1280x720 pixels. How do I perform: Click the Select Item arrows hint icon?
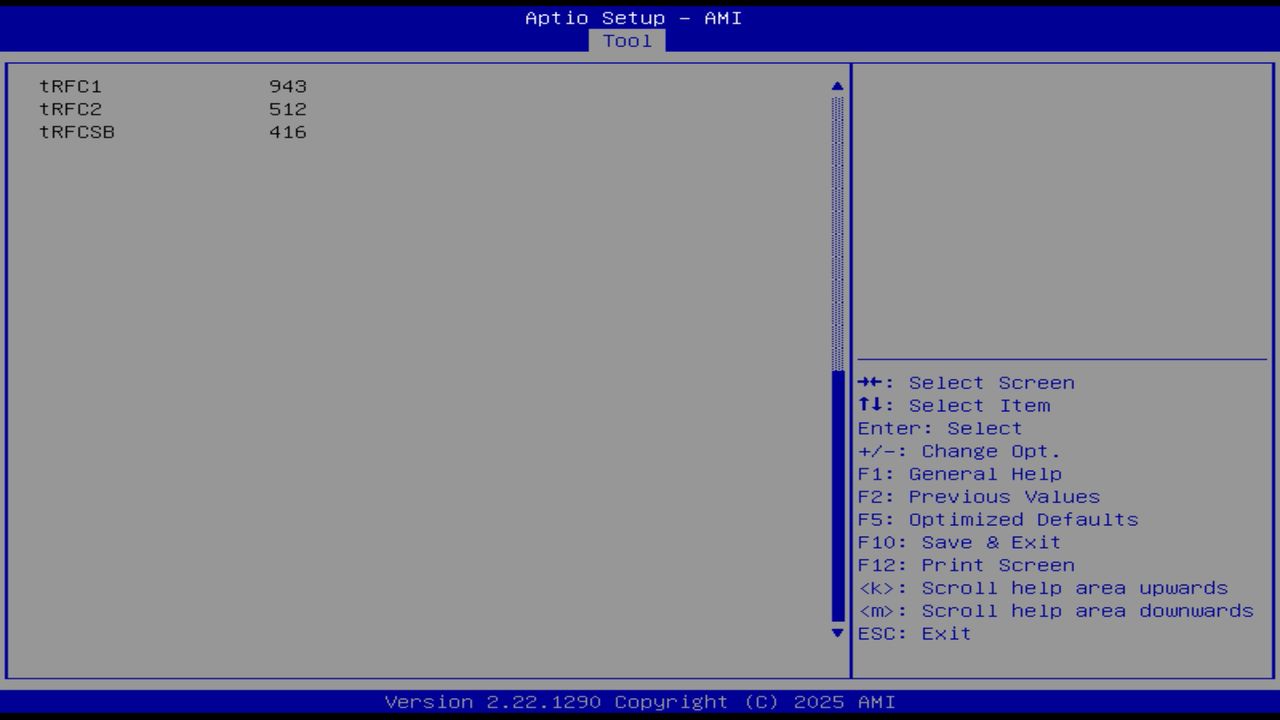tap(872, 405)
